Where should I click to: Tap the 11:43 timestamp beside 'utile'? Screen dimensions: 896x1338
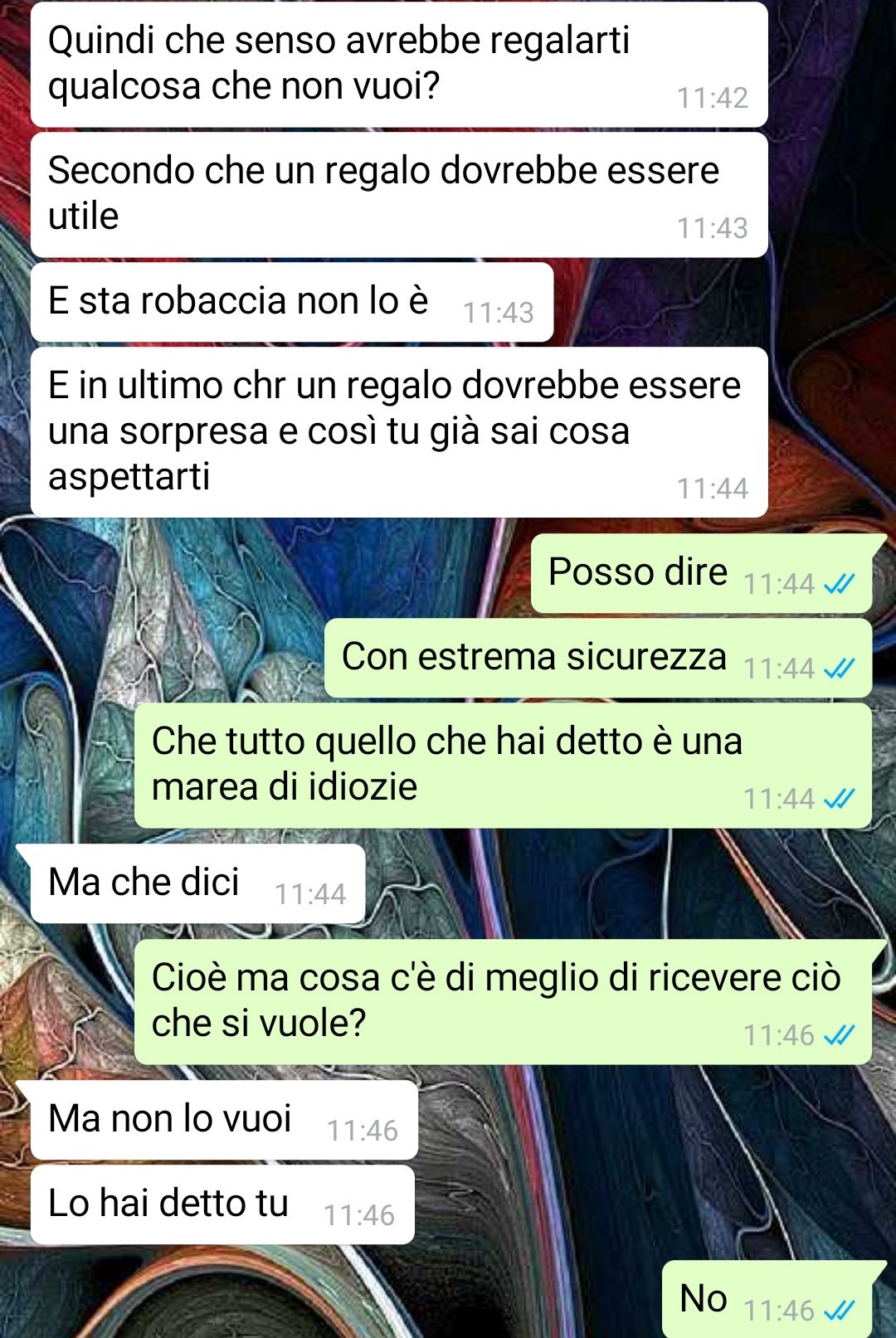713,228
